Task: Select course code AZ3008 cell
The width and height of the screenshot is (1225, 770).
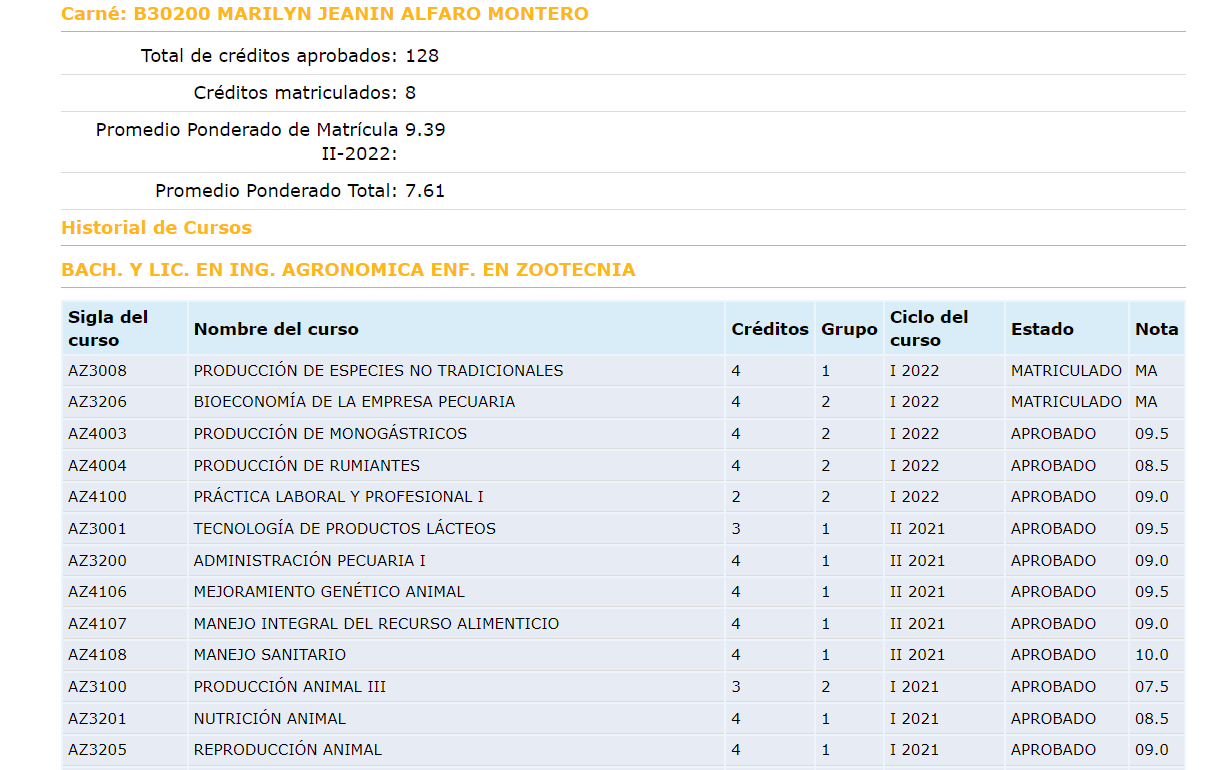Action: coord(98,371)
